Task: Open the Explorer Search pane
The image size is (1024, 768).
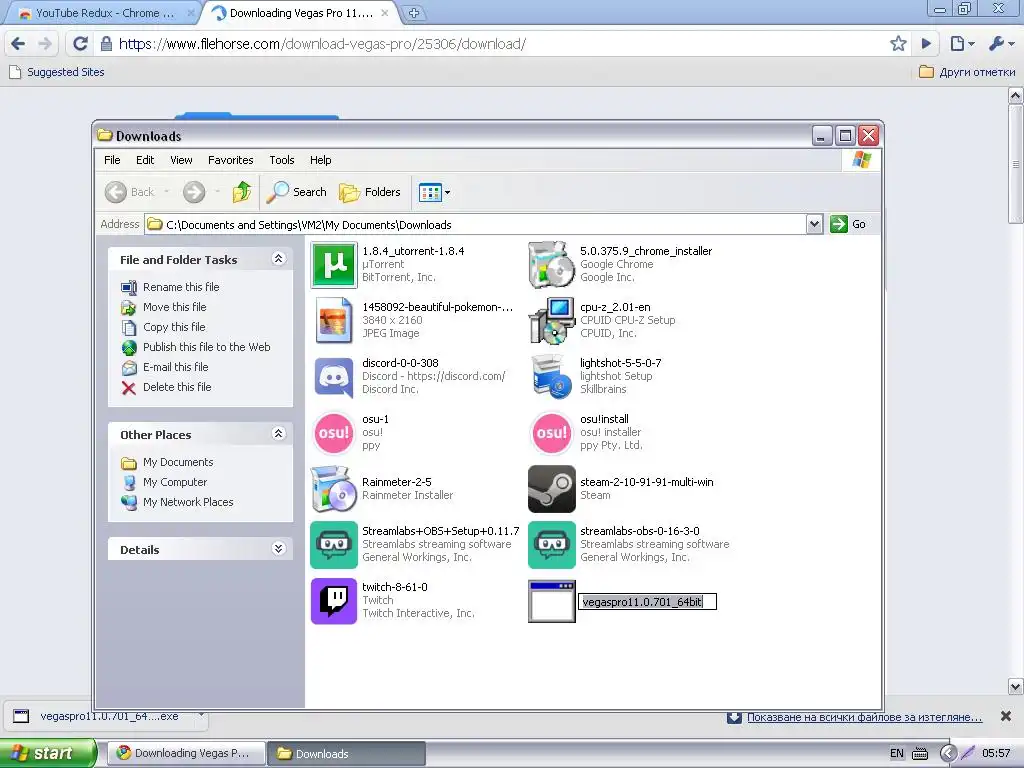Action: point(296,192)
